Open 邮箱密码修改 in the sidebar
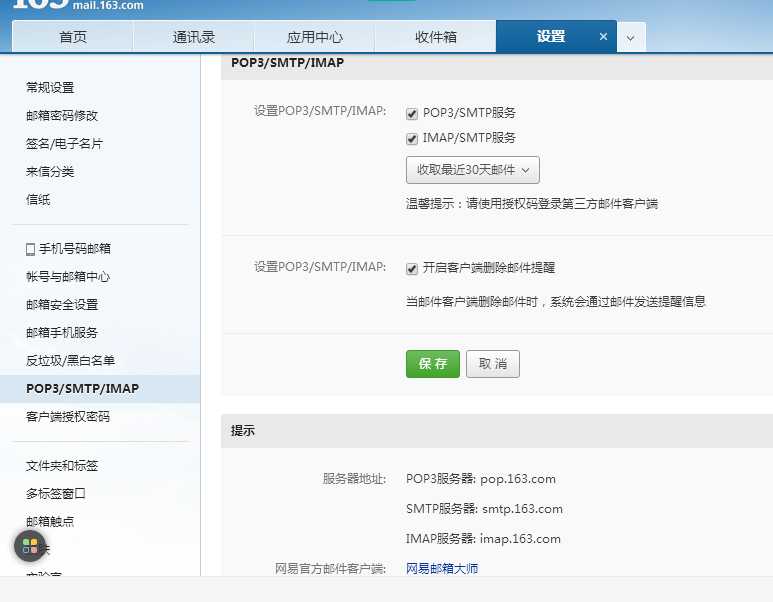Viewport: 773px width, 602px height. coord(62,116)
